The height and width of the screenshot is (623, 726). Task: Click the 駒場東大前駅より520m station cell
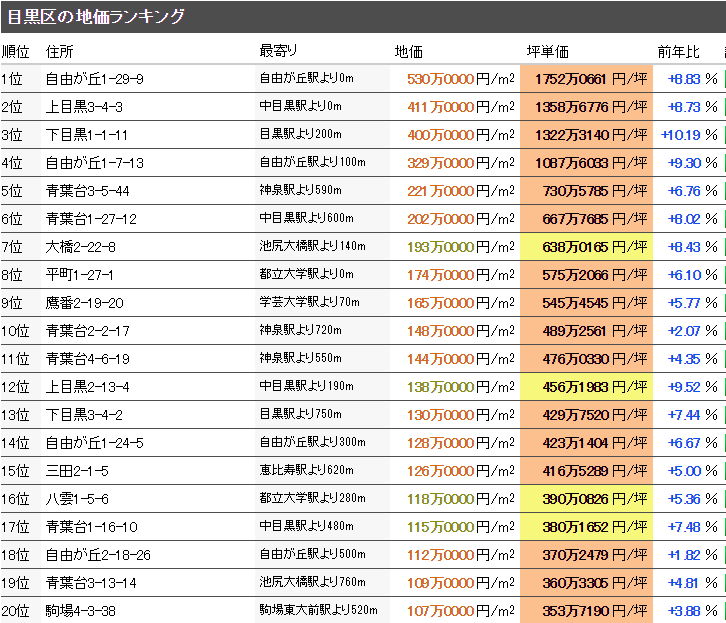[318, 611]
